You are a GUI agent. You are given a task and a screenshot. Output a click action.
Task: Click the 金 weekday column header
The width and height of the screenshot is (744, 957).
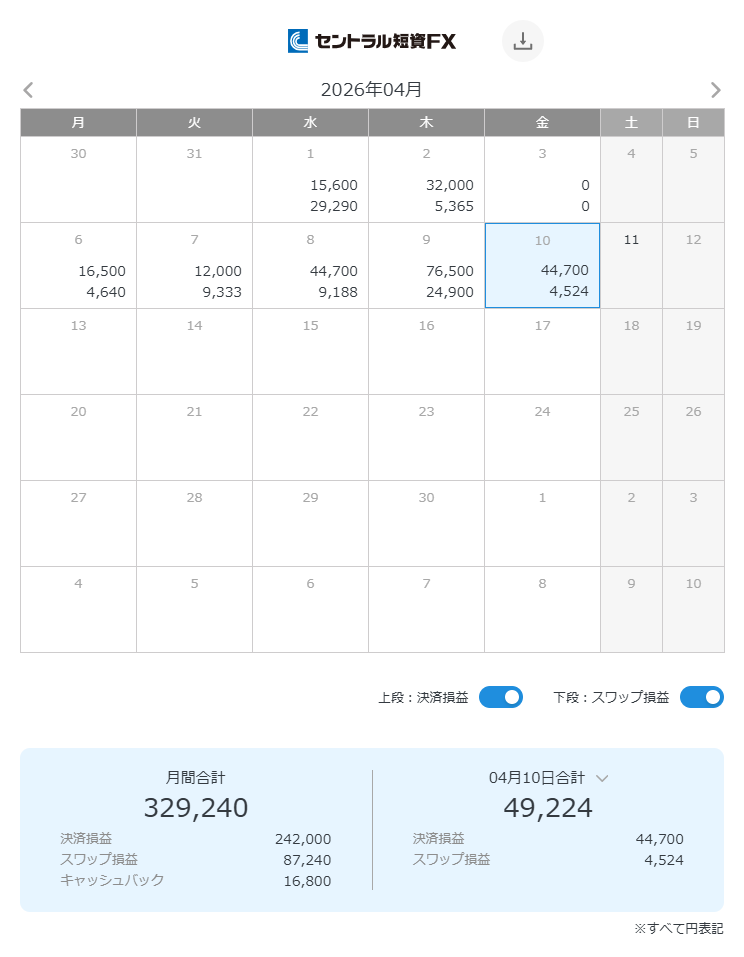coord(542,123)
